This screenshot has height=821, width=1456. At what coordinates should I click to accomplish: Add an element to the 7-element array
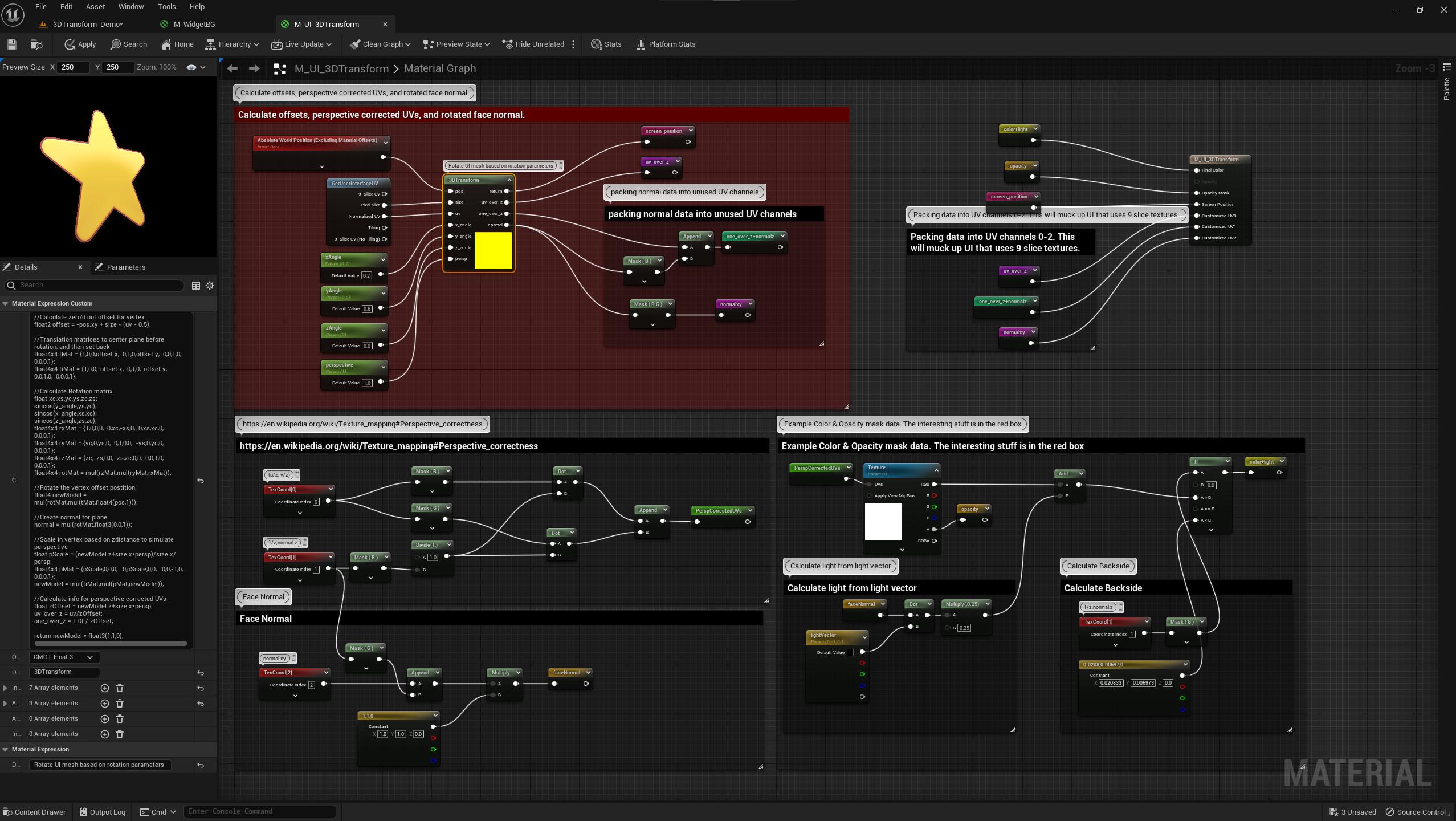pyautogui.click(x=104, y=688)
